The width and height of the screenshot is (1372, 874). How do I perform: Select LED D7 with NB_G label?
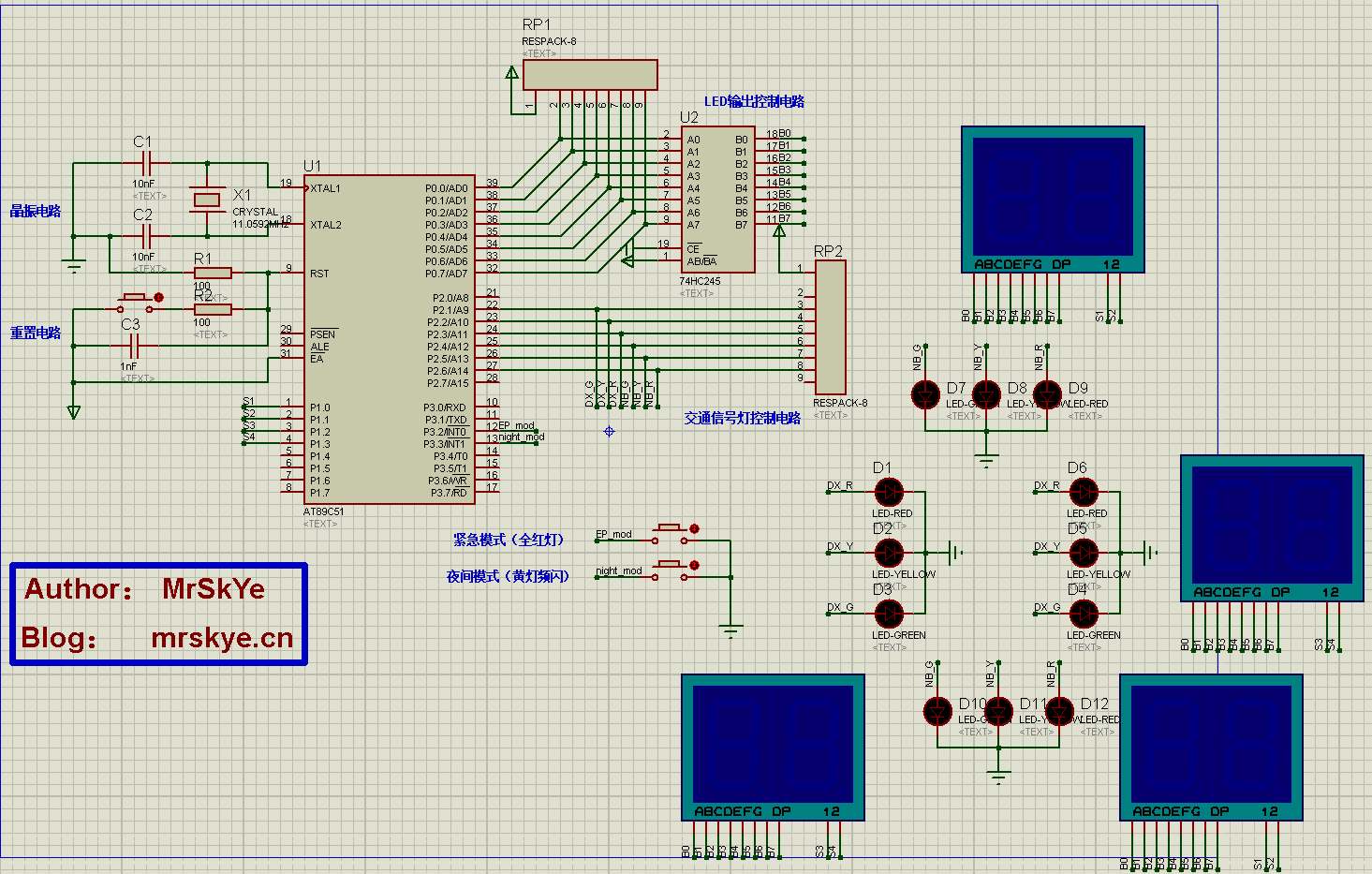[925, 394]
